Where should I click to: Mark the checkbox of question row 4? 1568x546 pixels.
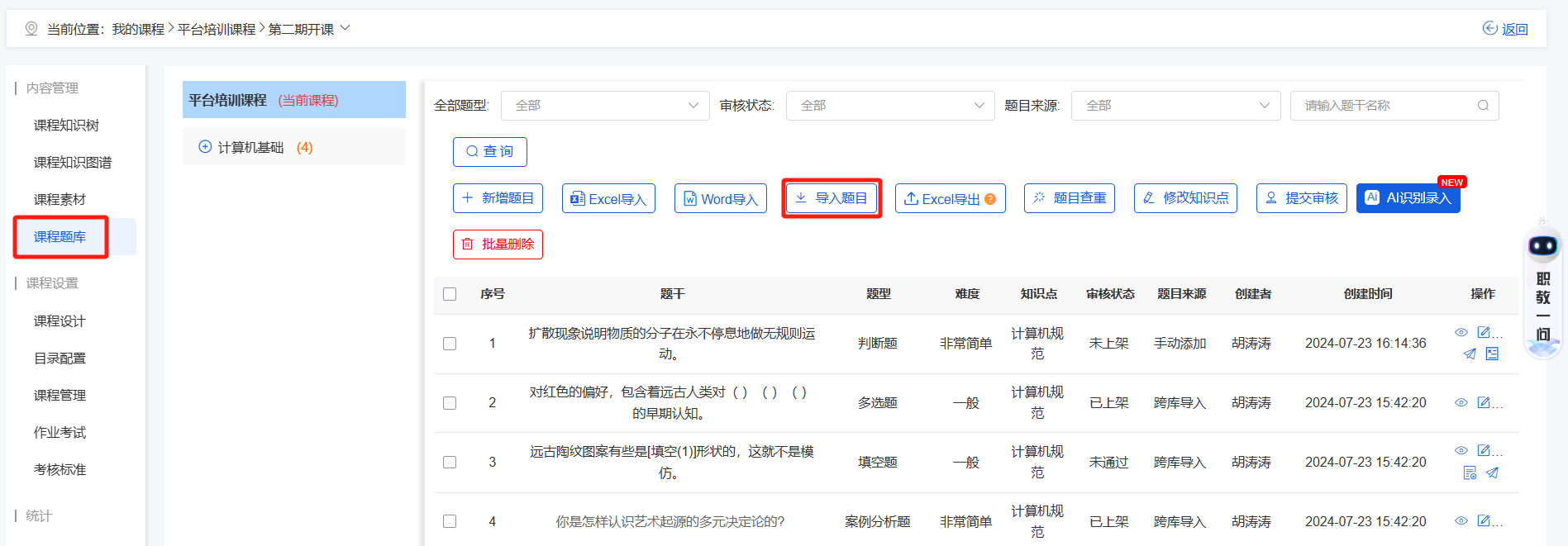pos(450,521)
